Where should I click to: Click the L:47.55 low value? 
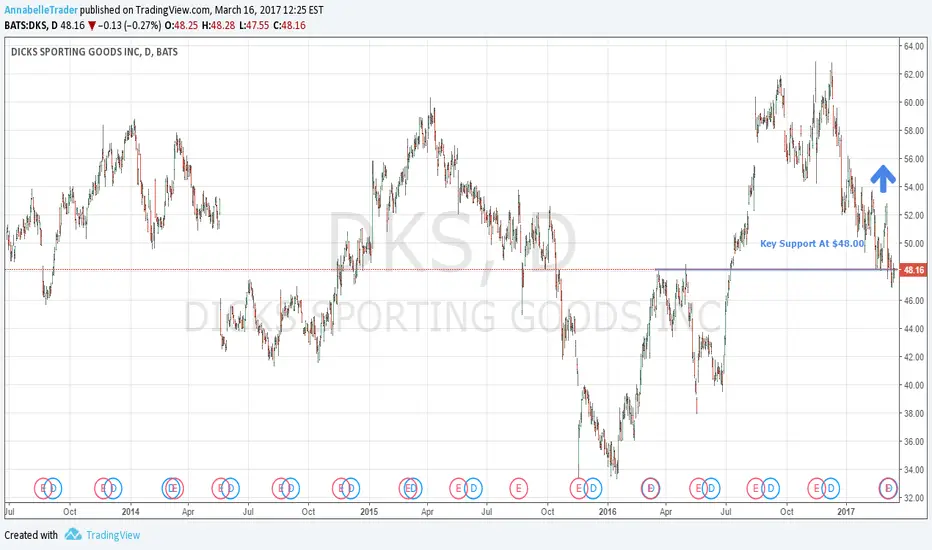[x=254, y=26]
